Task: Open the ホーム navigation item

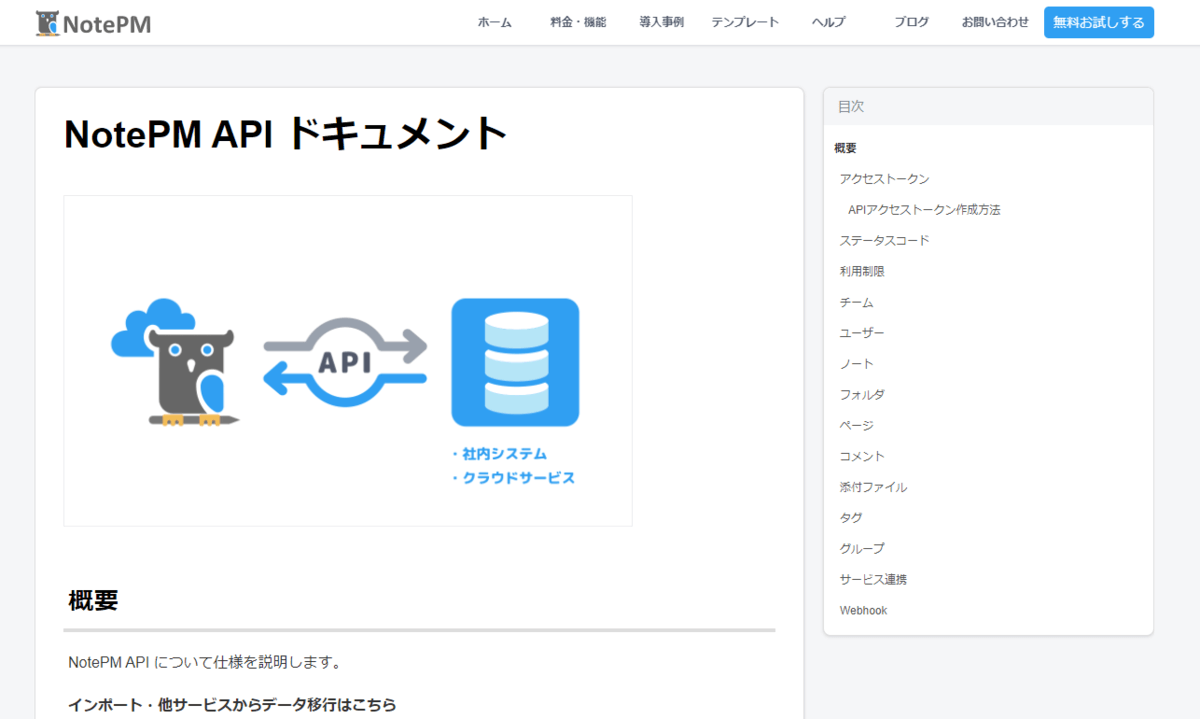Action: click(x=494, y=21)
